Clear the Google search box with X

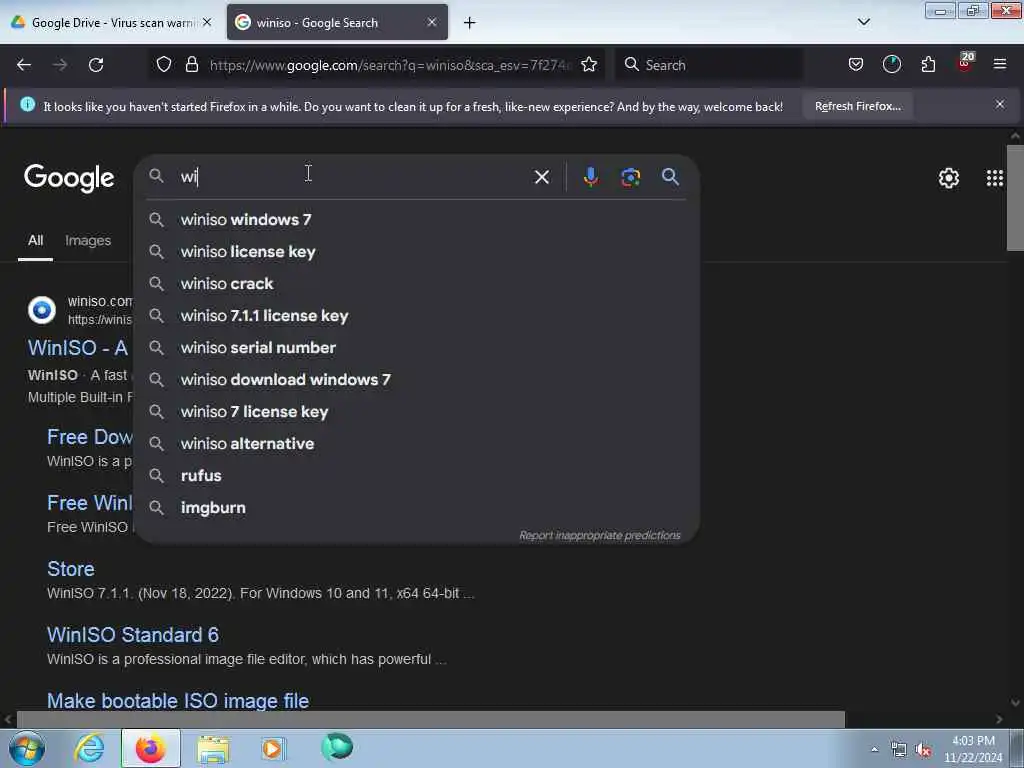click(x=541, y=177)
